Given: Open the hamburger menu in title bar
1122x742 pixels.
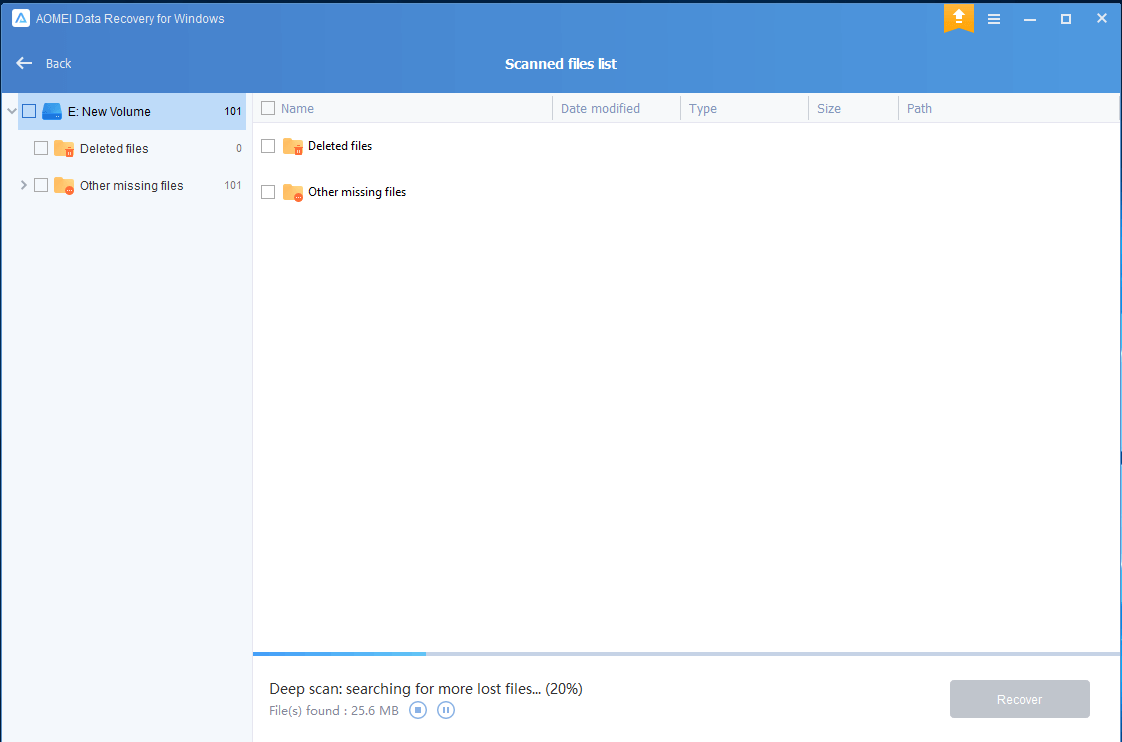Looking at the screenshot, I should (x=994, y=19).
